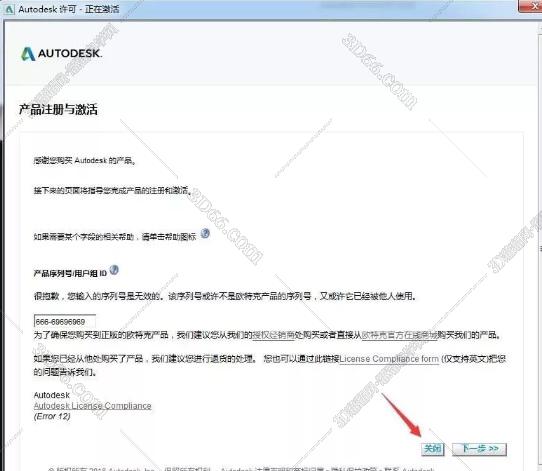The width and height of the screenshot is (542, 471).
Task: Open help for the serial number field
Action: coord(114,270)
